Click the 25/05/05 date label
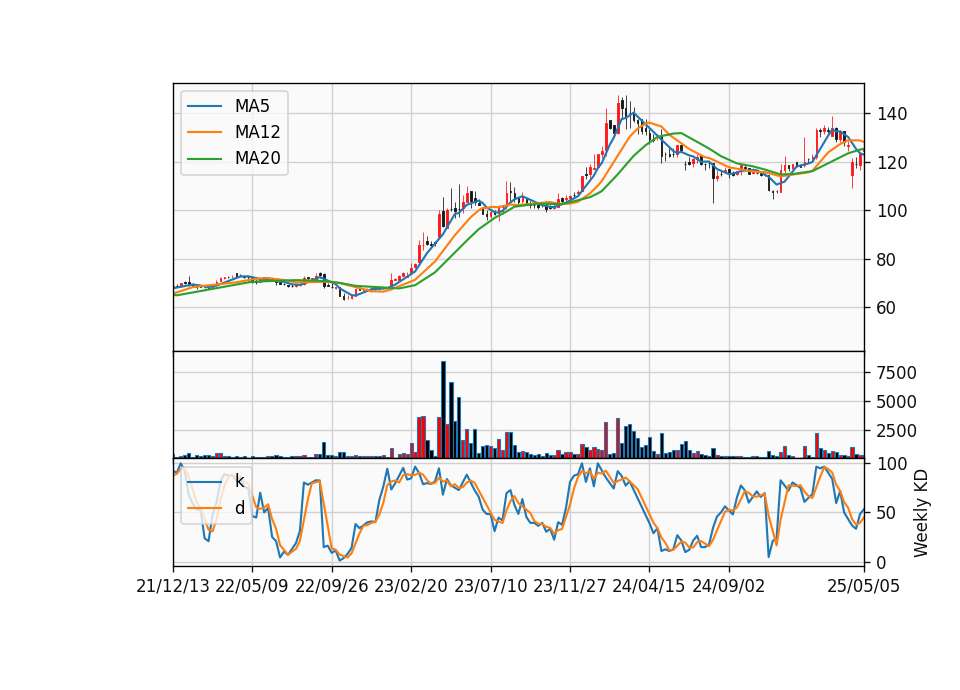Image resolution: width=960 pixels, height=690 pixels. [864, 587]
